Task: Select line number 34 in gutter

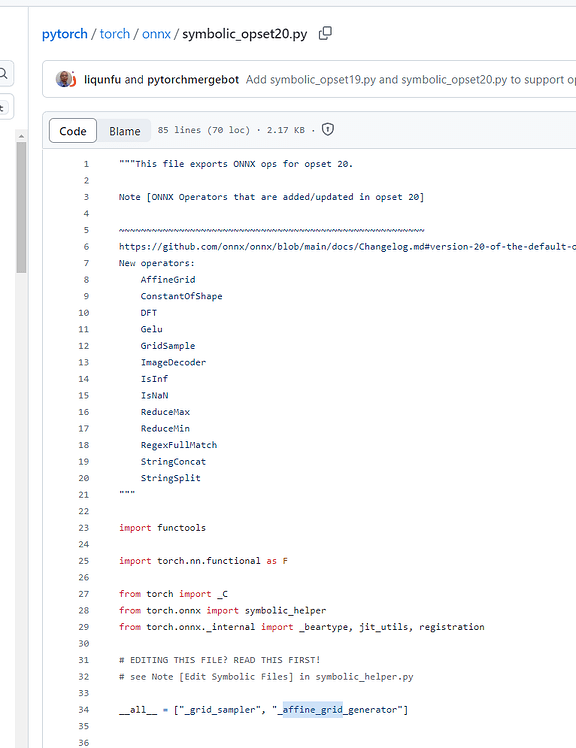Action: pyautogui.click(x=84, y=709)
